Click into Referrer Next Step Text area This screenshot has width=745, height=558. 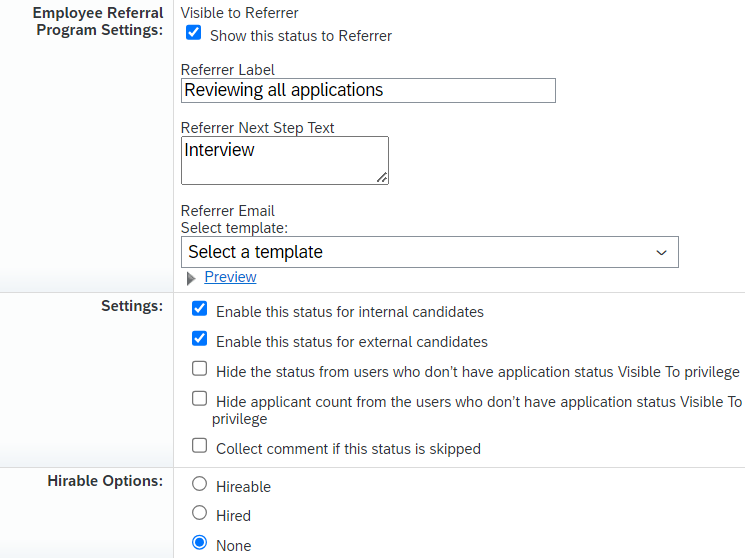pos(284,160)
